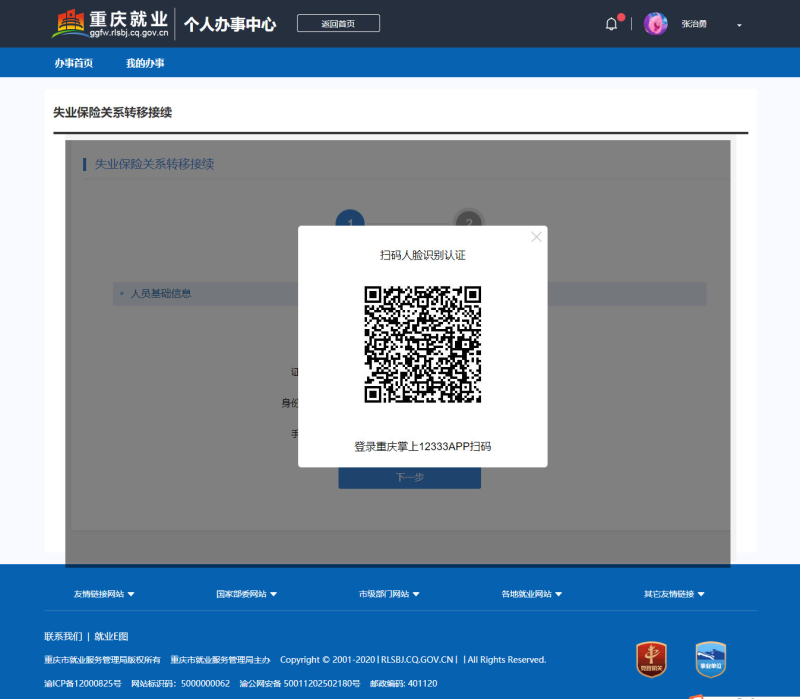Expand the 友情链接网站 dropdown
Screen dimensions: 800x699
(104, 594)
